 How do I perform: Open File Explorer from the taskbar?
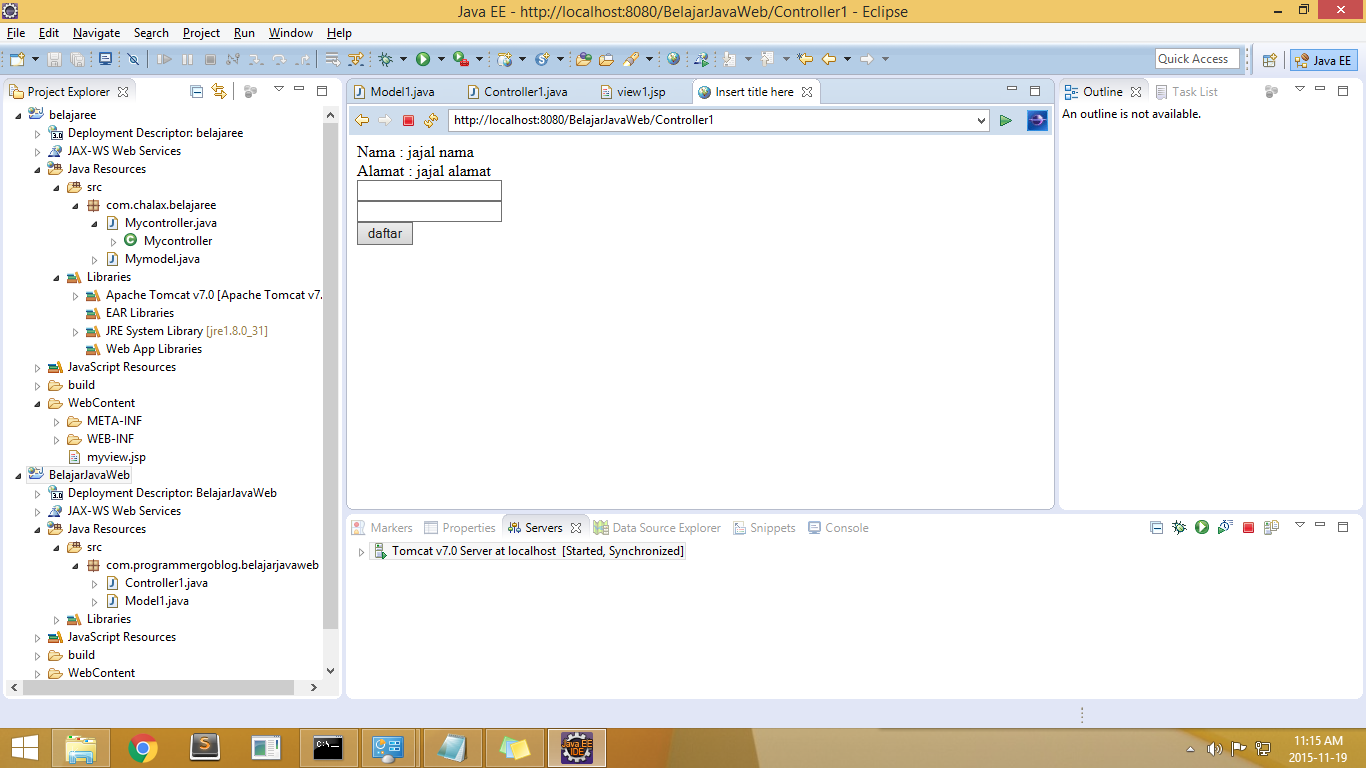82,747
